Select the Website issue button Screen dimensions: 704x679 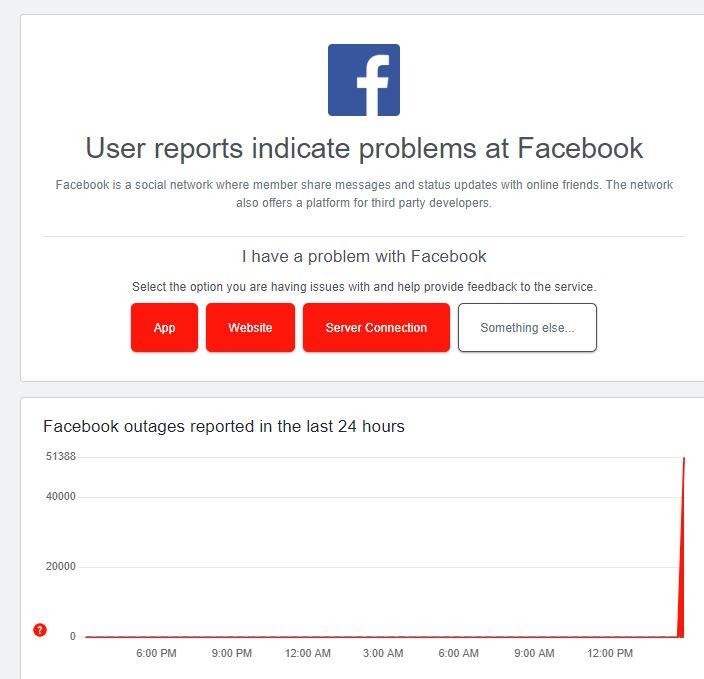coord(250,328)
